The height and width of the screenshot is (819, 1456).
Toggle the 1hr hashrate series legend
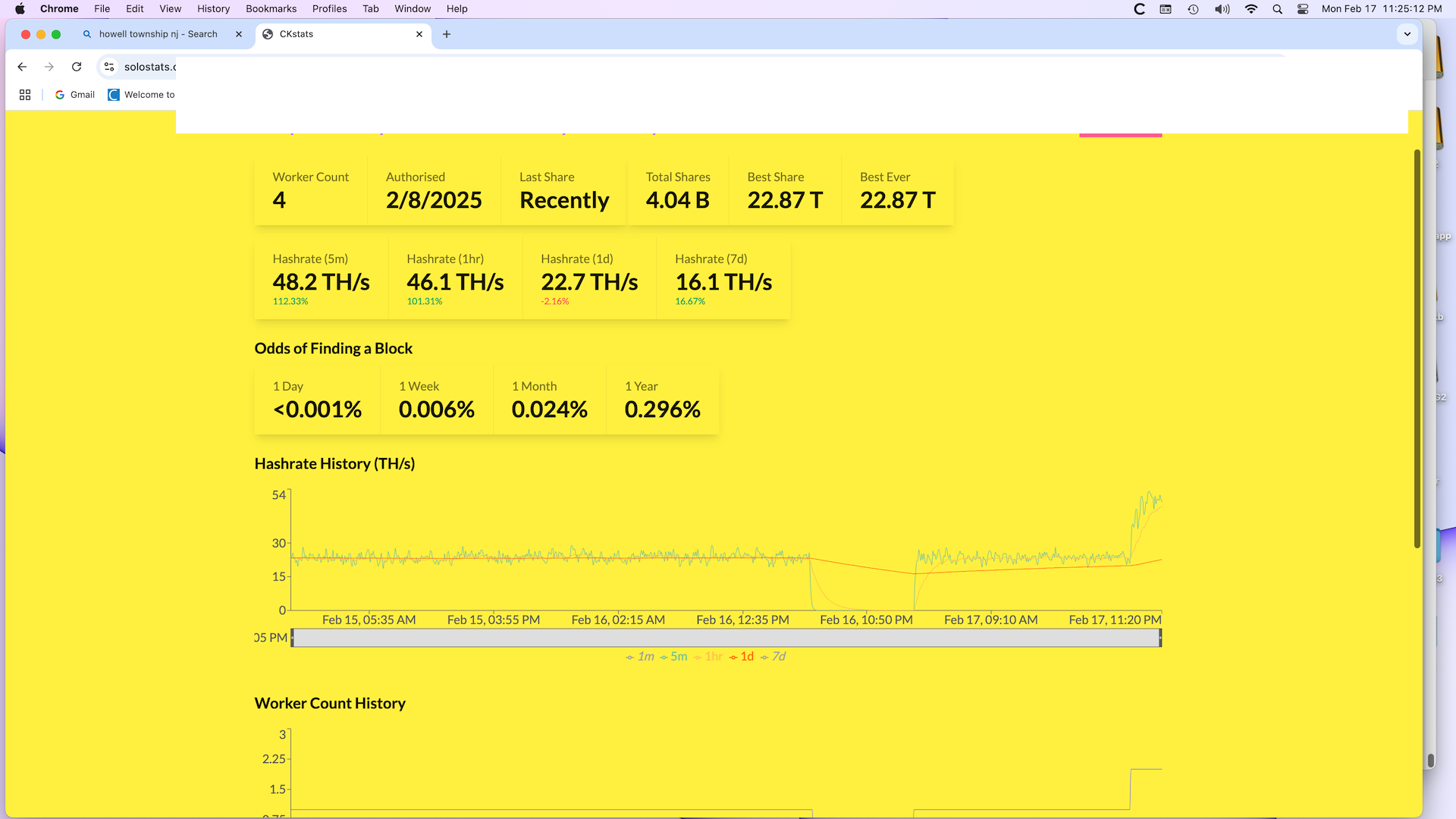(708, 657)
